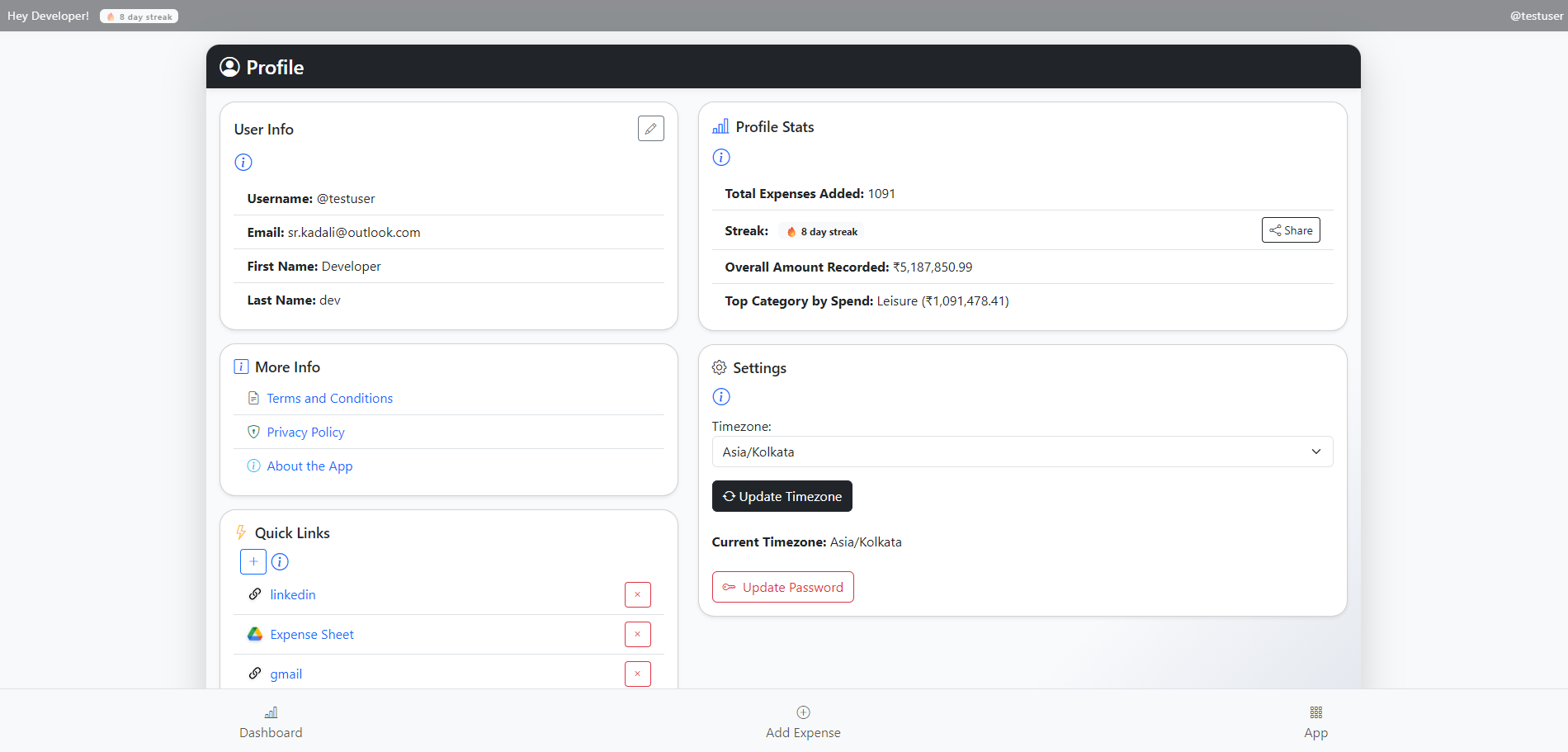Open Terms and Conditions link

(x=329, y=399)
